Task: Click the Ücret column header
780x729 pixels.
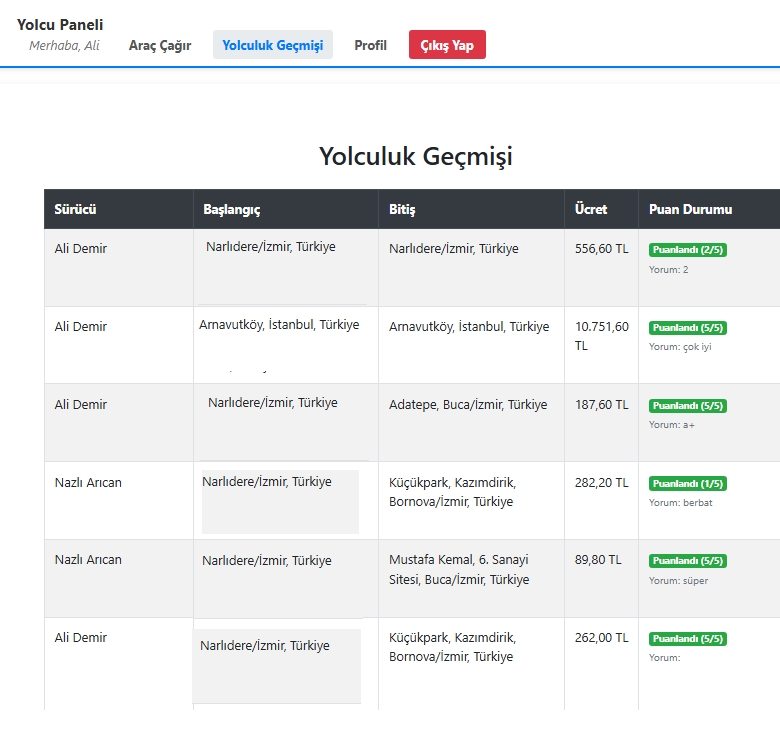Action: point(591,210)
